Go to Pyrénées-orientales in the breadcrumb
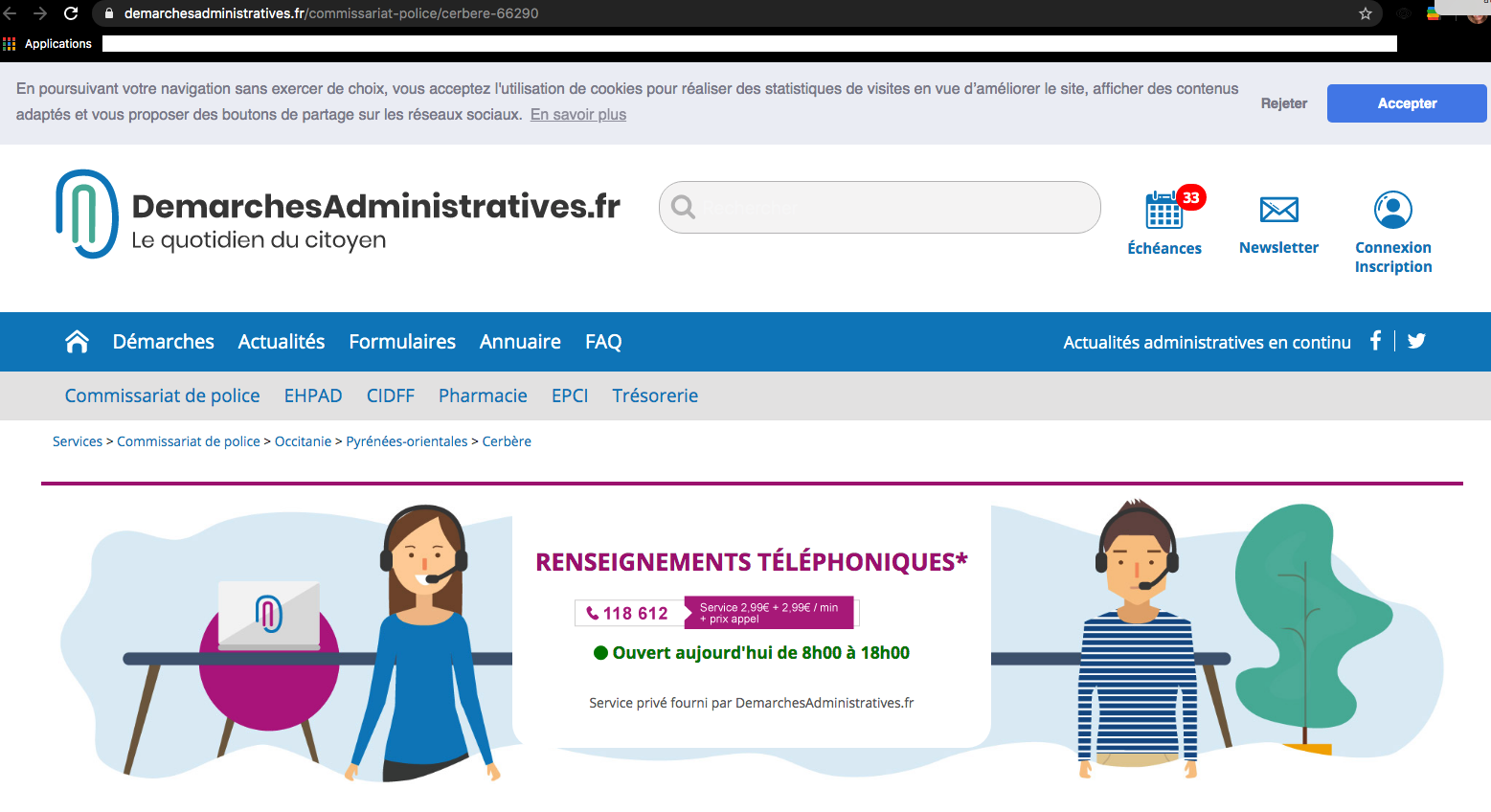 tap(407, 440)
